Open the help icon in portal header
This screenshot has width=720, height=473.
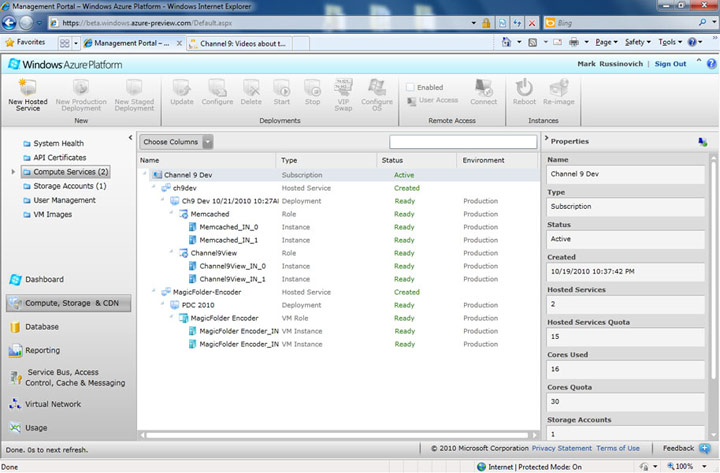pos(711,64)
